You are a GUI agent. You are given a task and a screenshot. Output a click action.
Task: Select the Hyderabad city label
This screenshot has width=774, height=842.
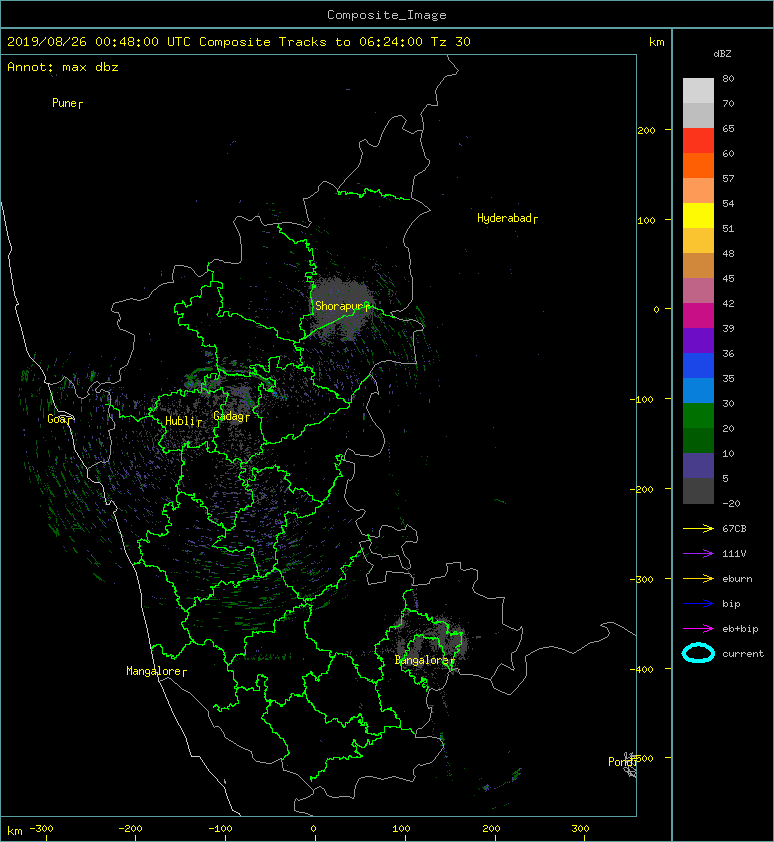click(507, 218)
